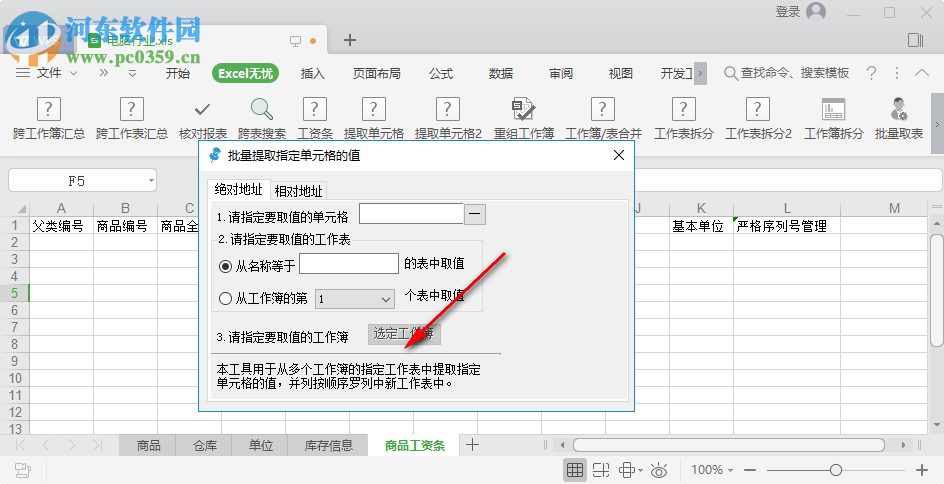Image resolution: width=944 pixels, height=484 pixels.
Task: Switch to 相对地址 tab in dialog
Action: [x=299, y=191]
